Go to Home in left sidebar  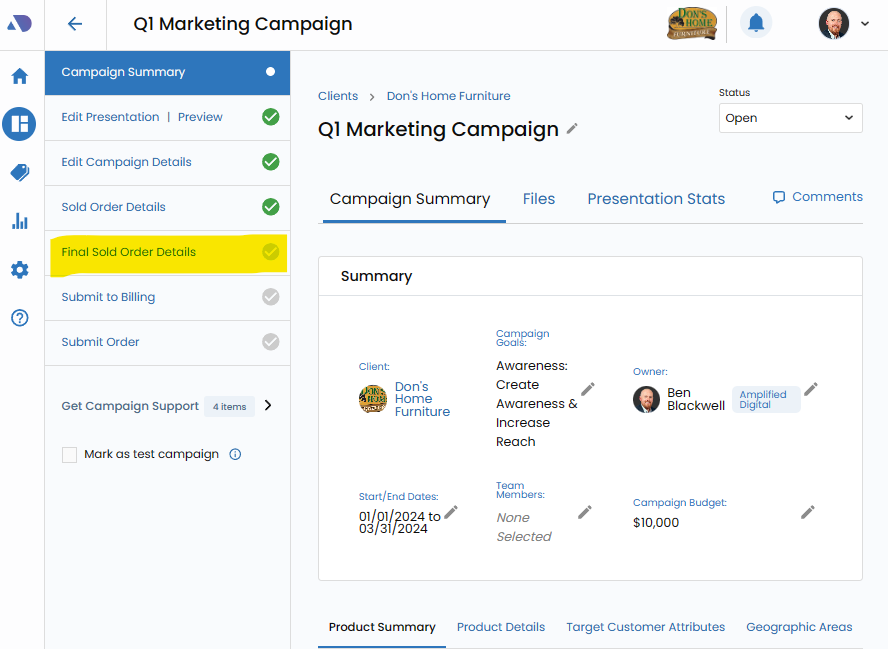(x=20, y=77)
